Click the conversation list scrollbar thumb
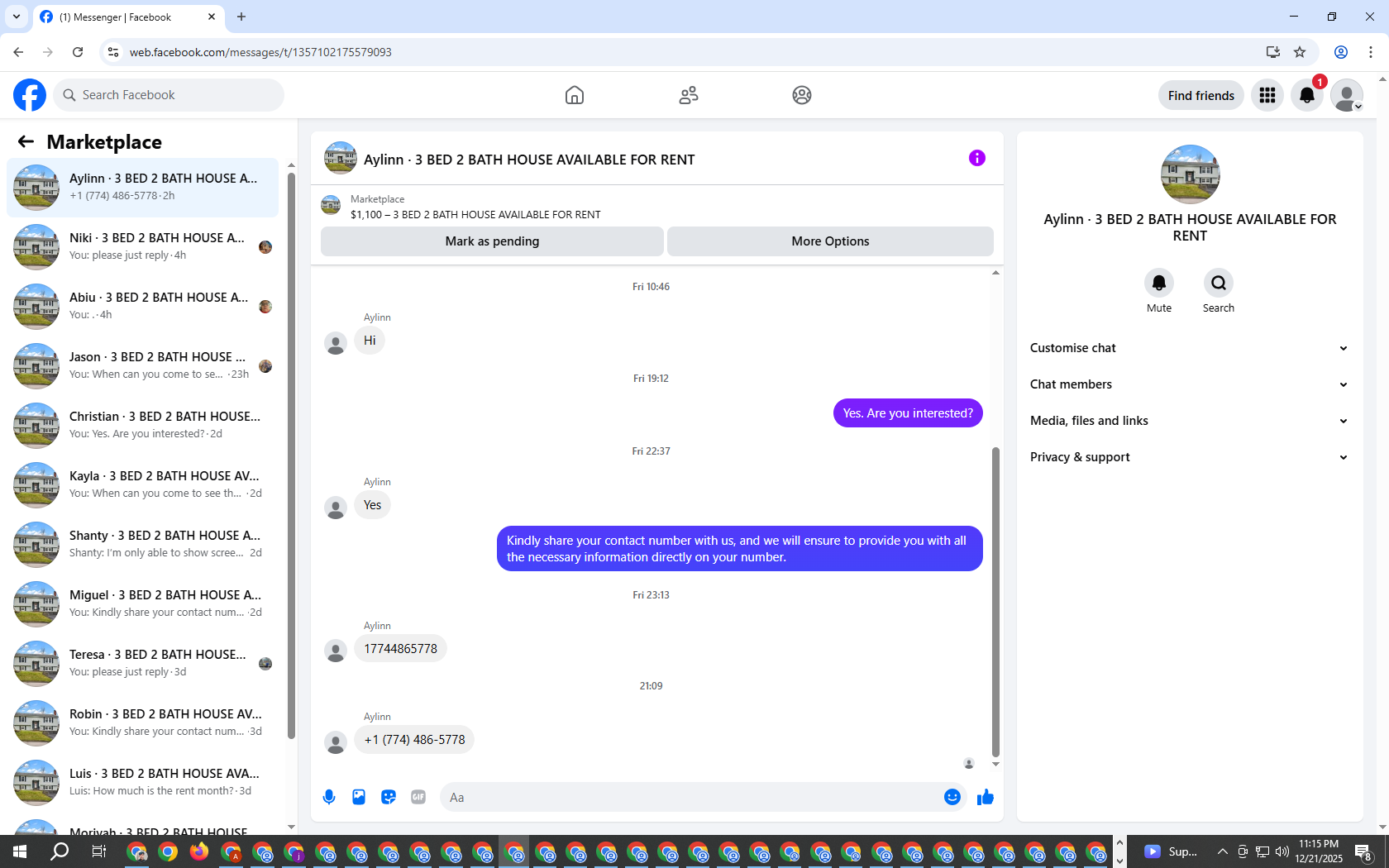This screenshot has height=868, width=1389. [x=291, y=455]
